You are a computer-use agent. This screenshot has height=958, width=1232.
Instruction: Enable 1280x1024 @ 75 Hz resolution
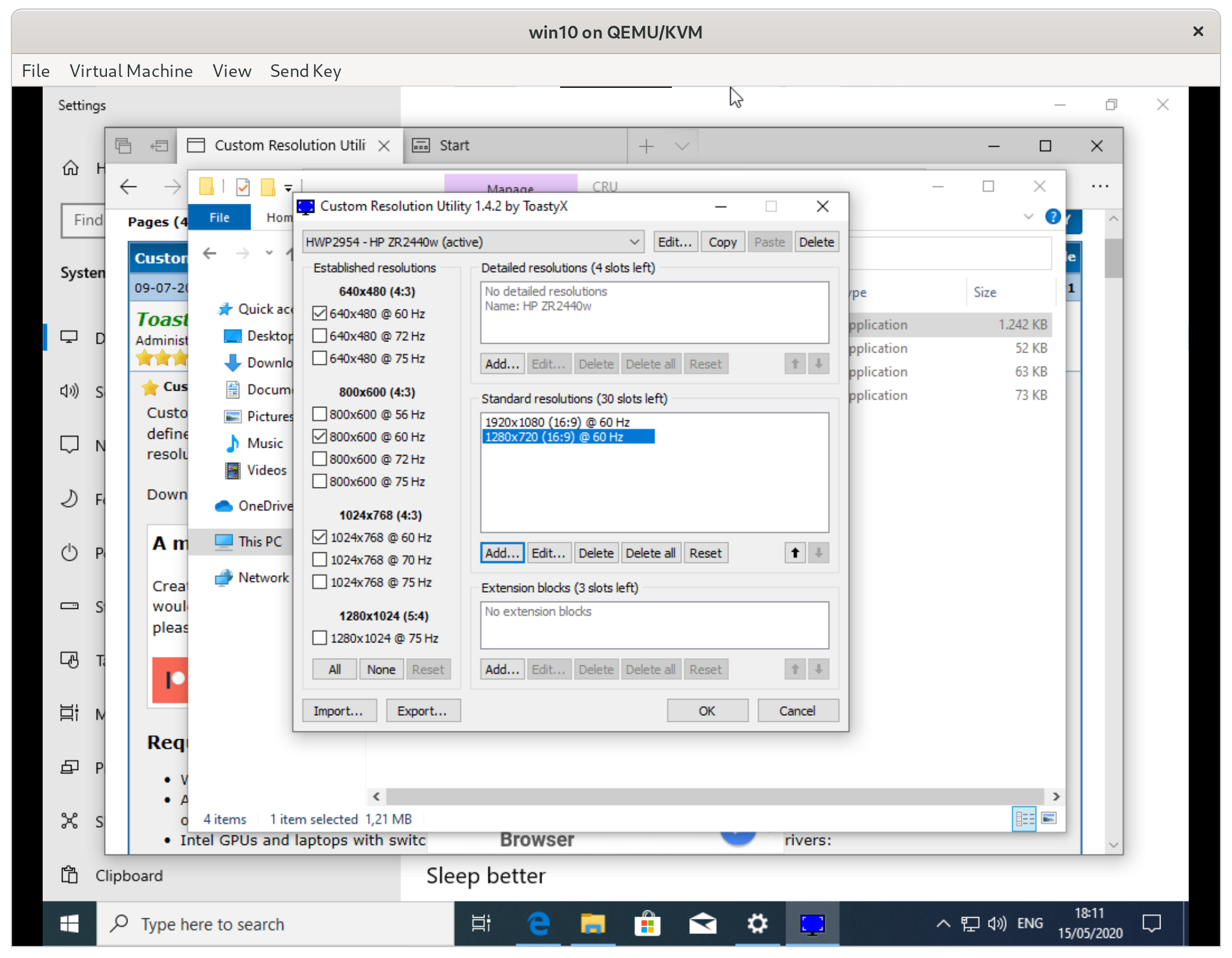[x=319, y=638]
